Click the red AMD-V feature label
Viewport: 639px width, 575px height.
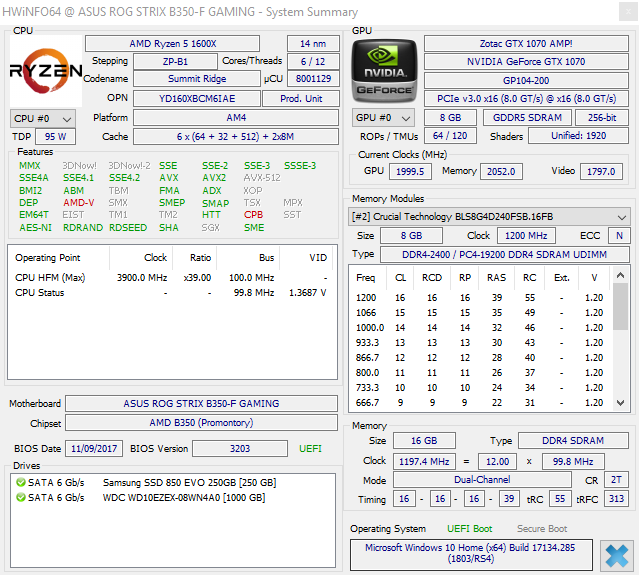point(78,203)
